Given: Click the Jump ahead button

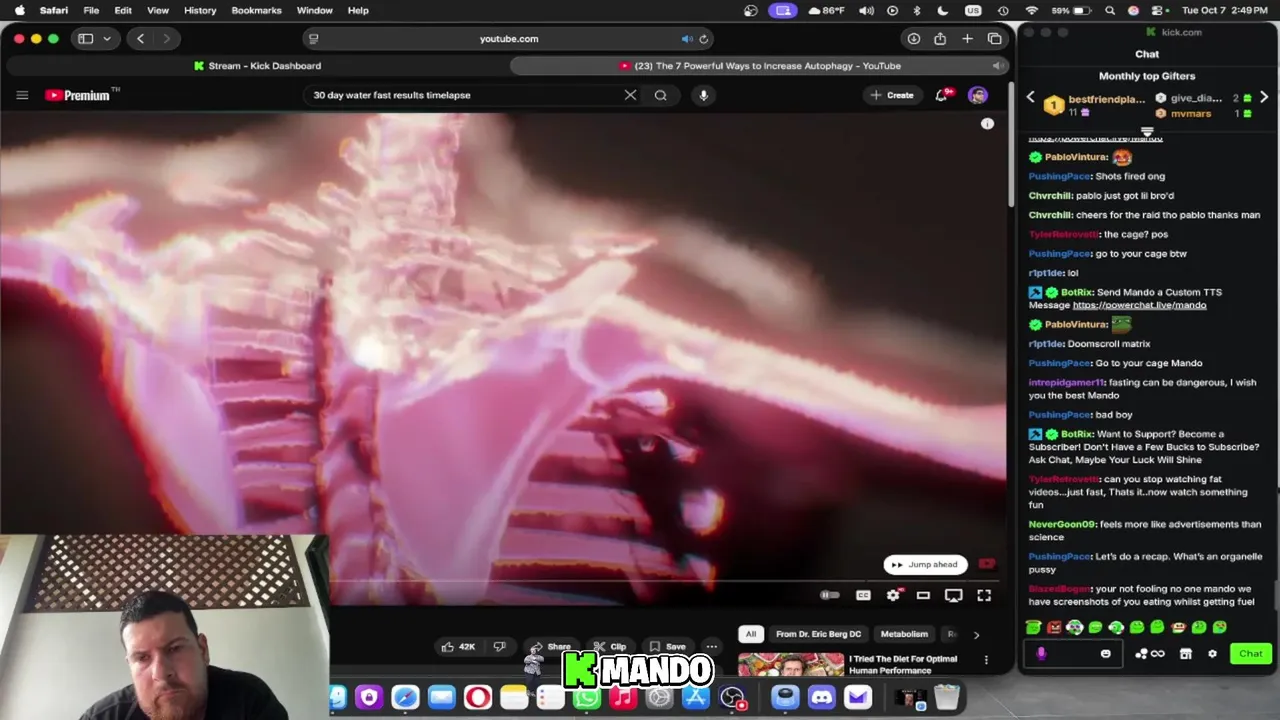Looking at the screenshot, I should click(x=925, y=564).
